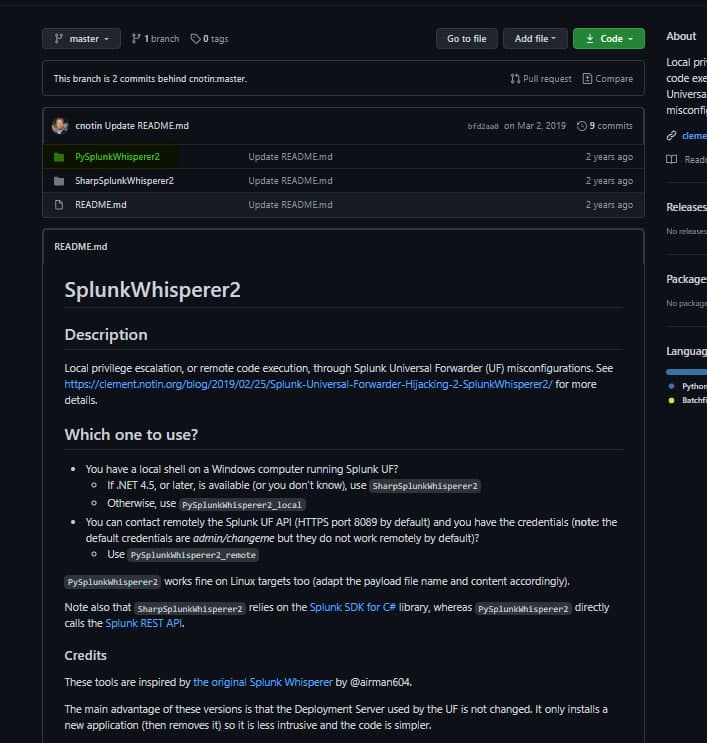
Task: Click the language breakdown color bar
Action: [686, 371]
